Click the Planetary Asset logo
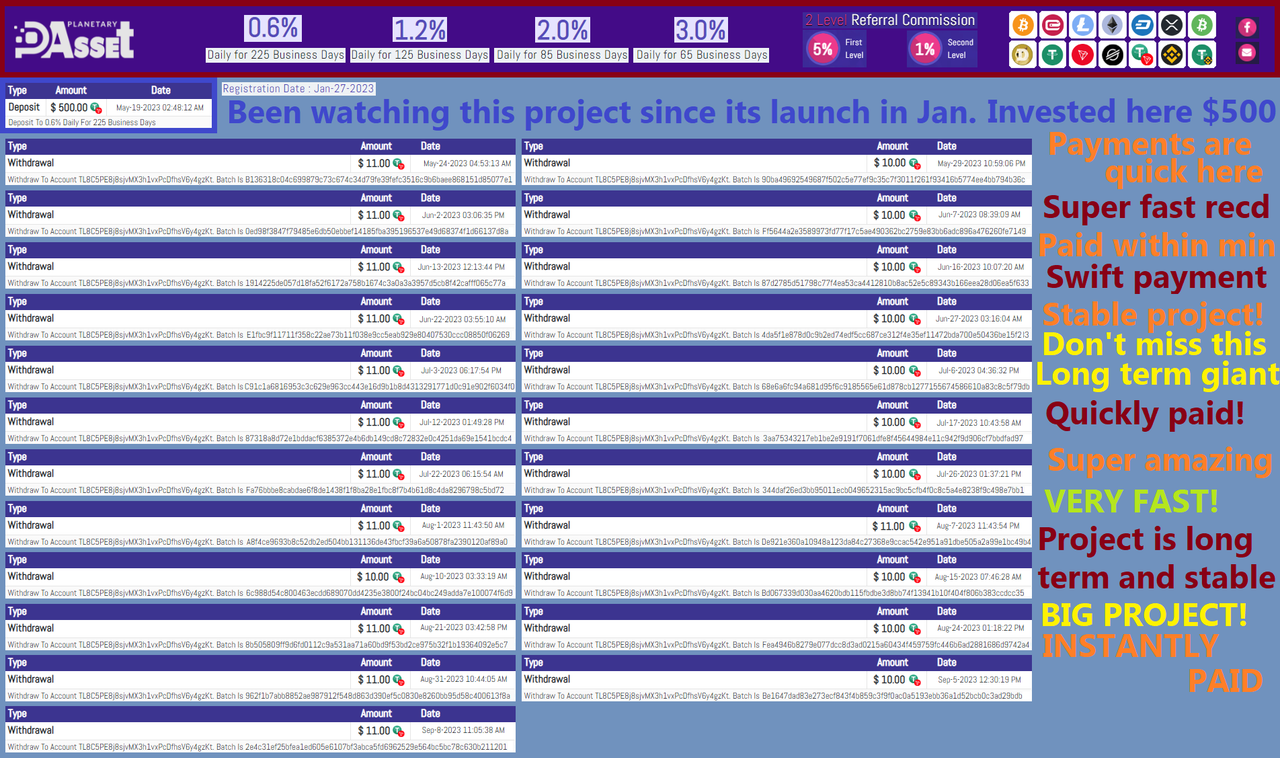1280x758 pixels. [x=74, y=38]
